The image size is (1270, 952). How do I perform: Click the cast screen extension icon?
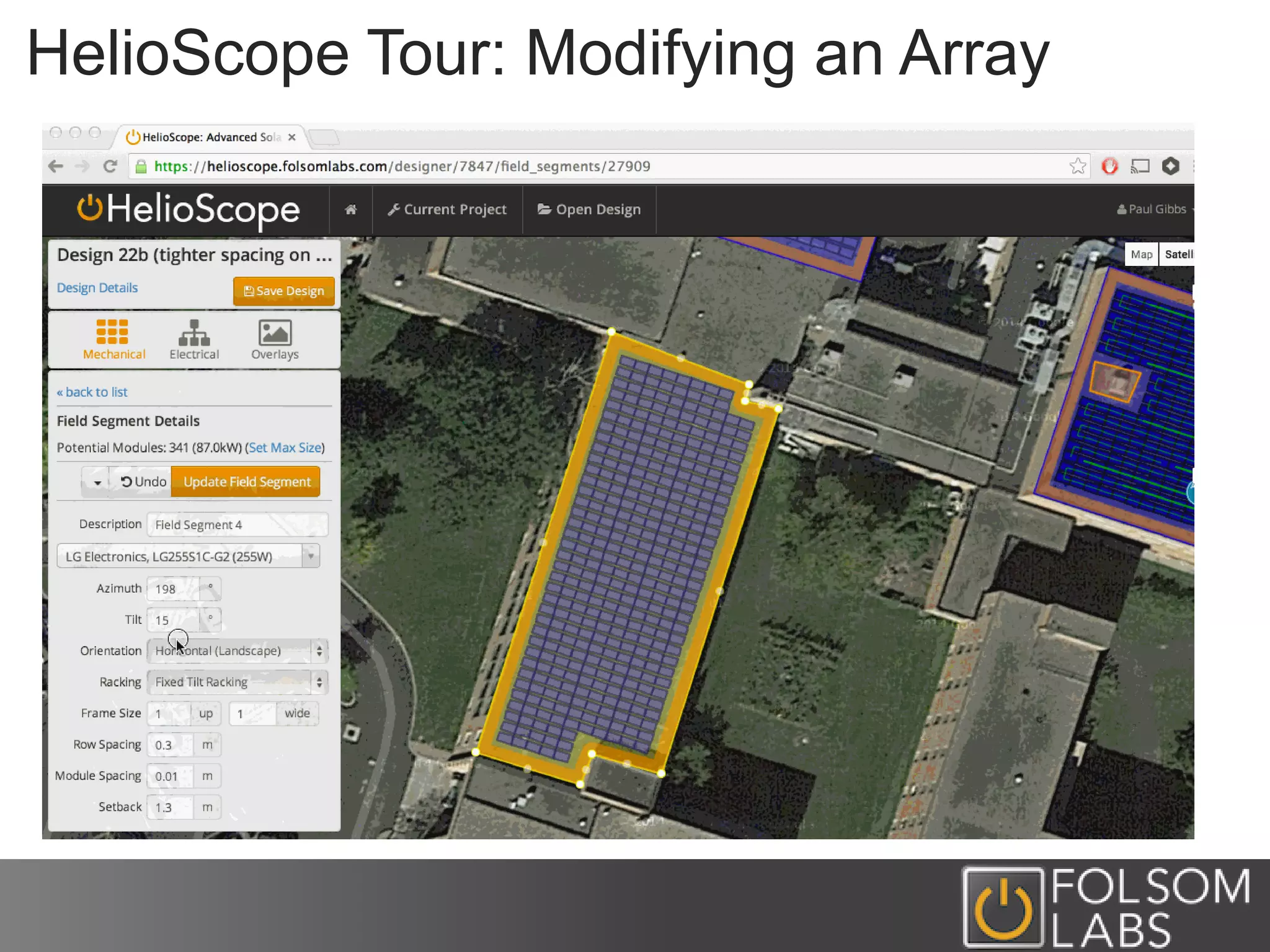coord(1140,166)
